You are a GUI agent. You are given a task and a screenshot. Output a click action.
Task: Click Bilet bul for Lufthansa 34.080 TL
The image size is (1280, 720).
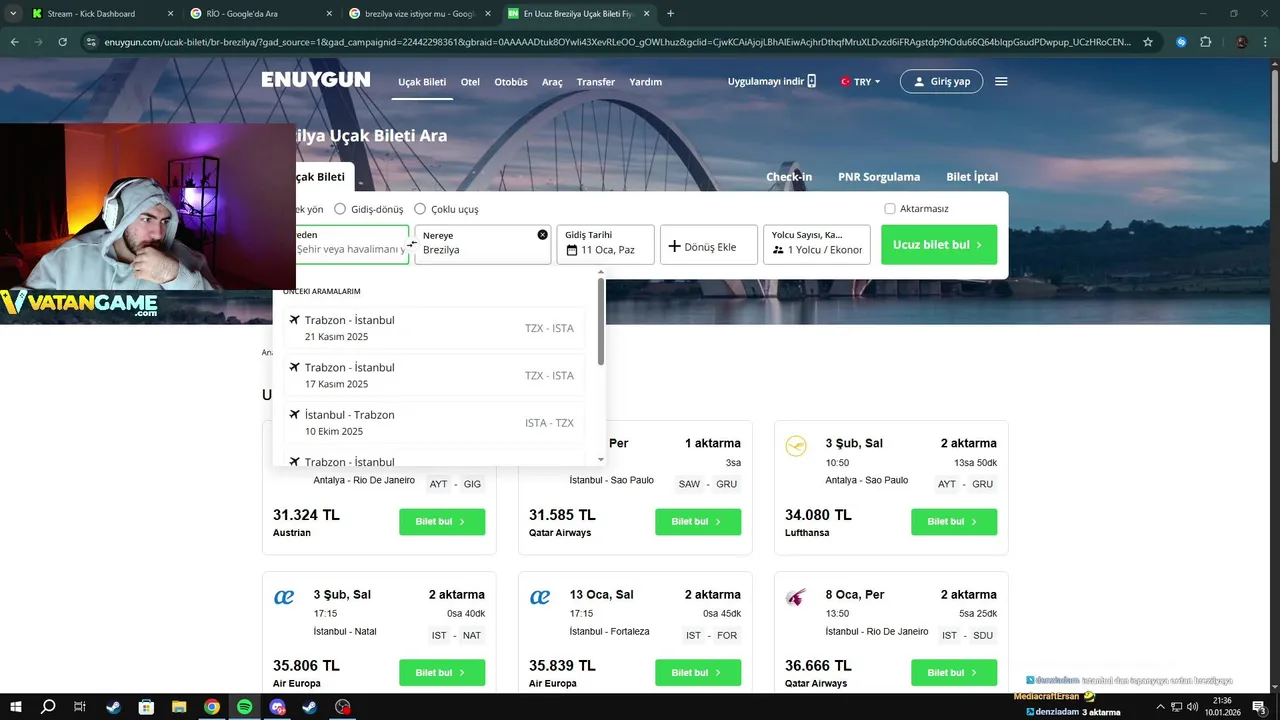954,522
